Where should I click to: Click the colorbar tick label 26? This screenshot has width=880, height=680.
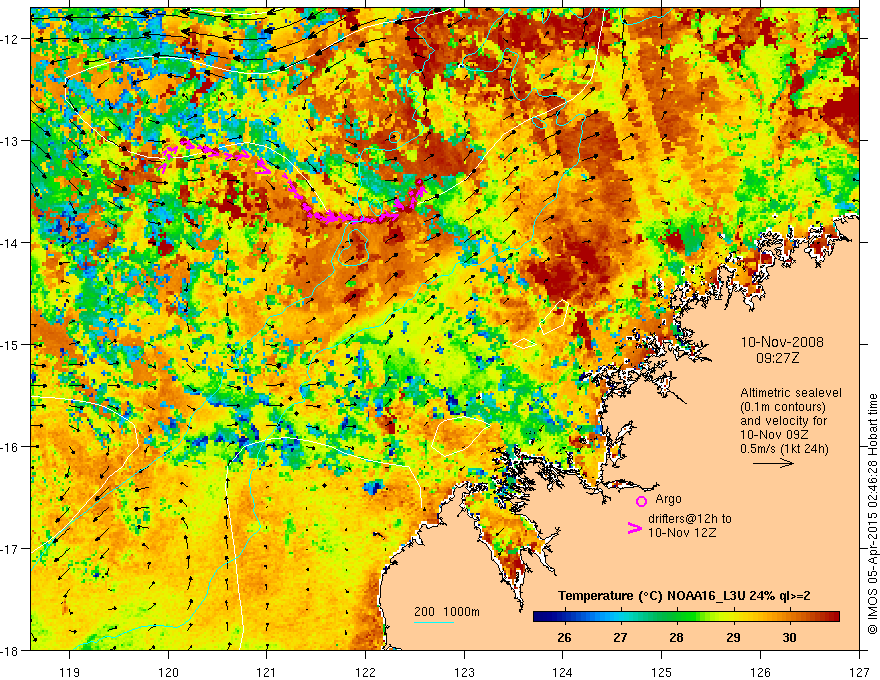[564, 637]
